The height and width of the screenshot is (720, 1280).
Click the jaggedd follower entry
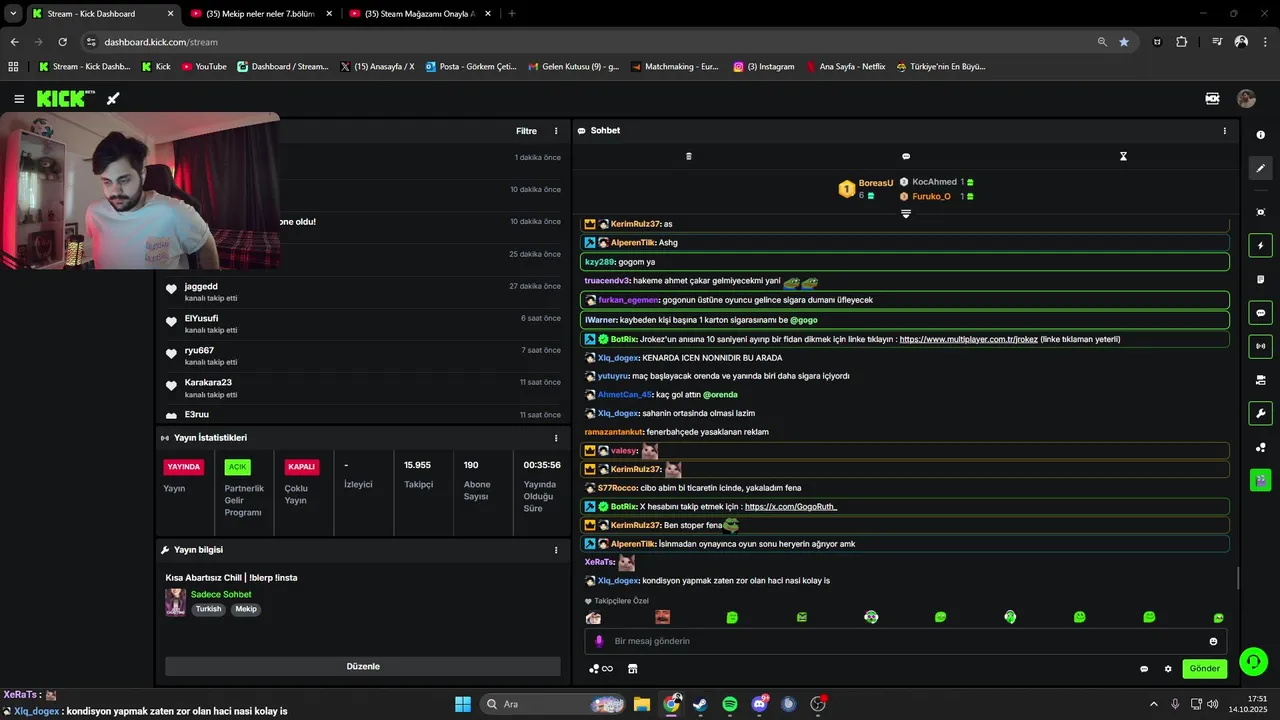[363, 291]
